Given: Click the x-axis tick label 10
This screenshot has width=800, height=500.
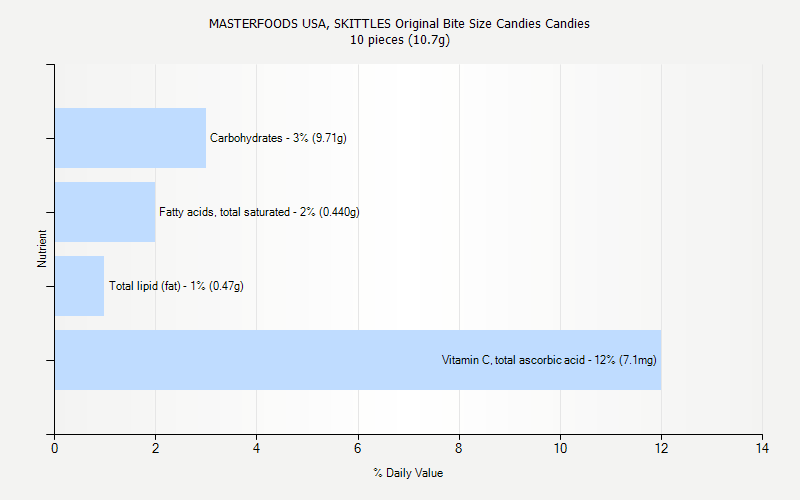Looking at the screenshot, I should coord(560,448).
